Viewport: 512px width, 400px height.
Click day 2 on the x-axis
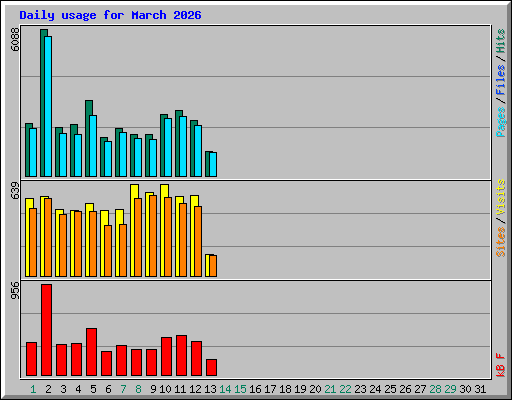pyautogui.click(x=48, y=389)
